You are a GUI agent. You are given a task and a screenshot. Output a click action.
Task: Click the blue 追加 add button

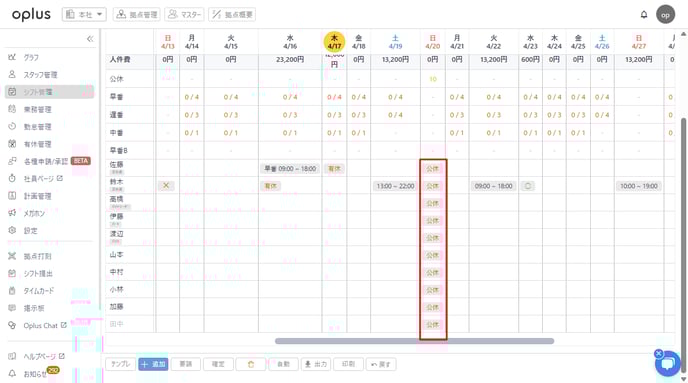pos(153,364)
